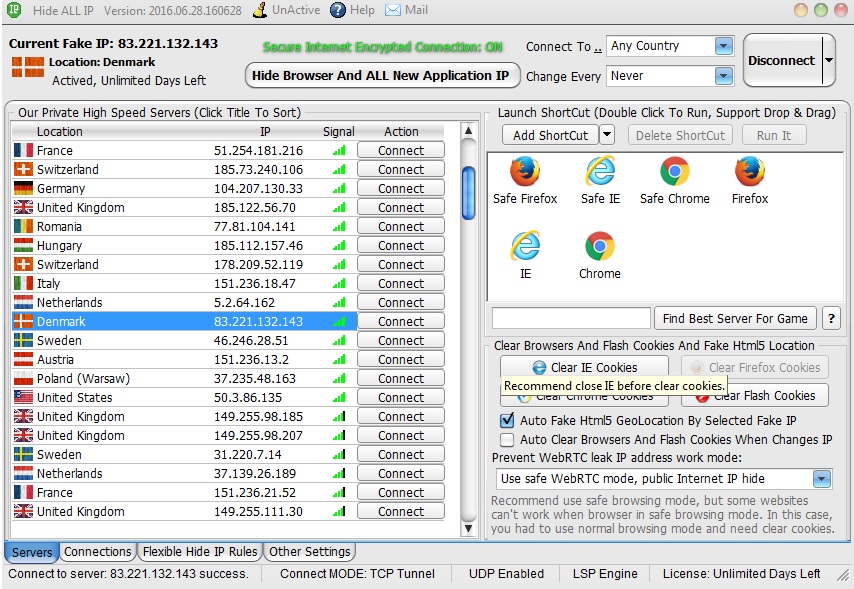Select the United Kingdom 149.255.111.30 row
Image resolution: width=854 pixels, height=589 pixels.
pos(184,511)
